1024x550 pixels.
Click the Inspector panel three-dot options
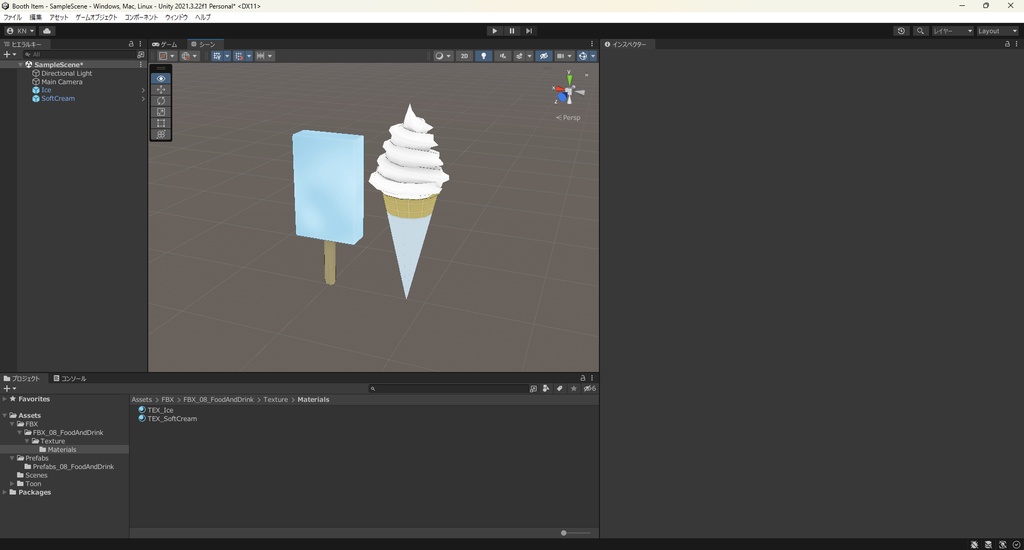[x=1017, y=44]
